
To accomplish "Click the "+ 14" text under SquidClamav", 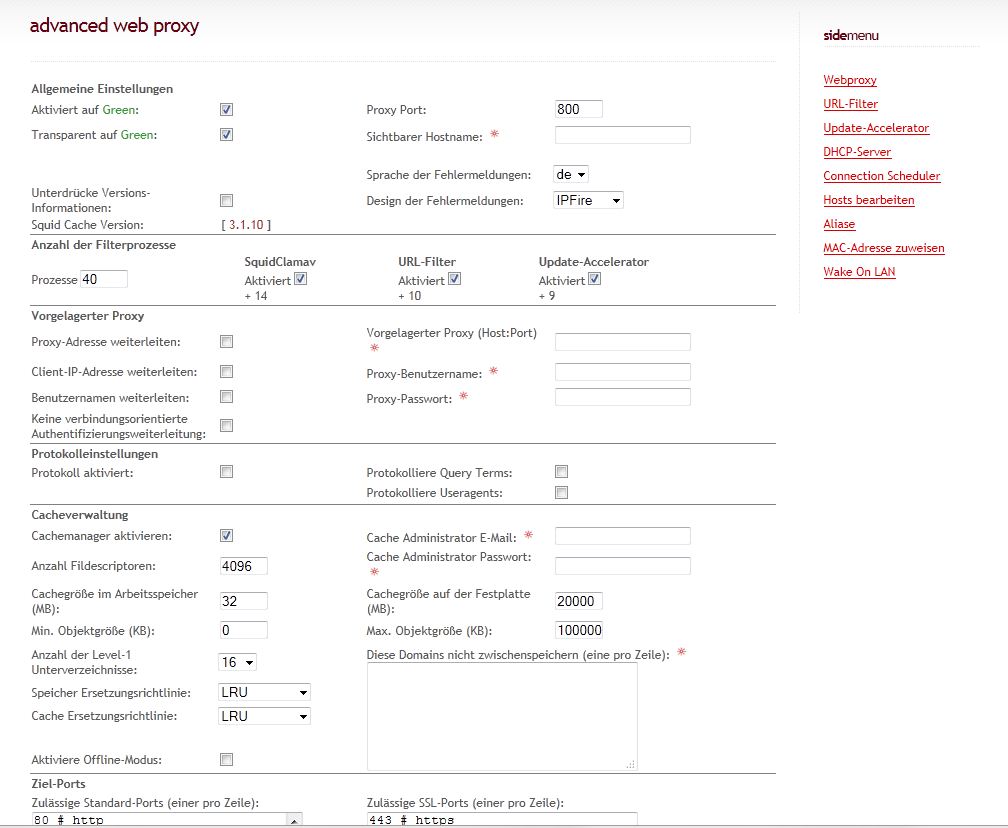I will (x=256, y=296).
